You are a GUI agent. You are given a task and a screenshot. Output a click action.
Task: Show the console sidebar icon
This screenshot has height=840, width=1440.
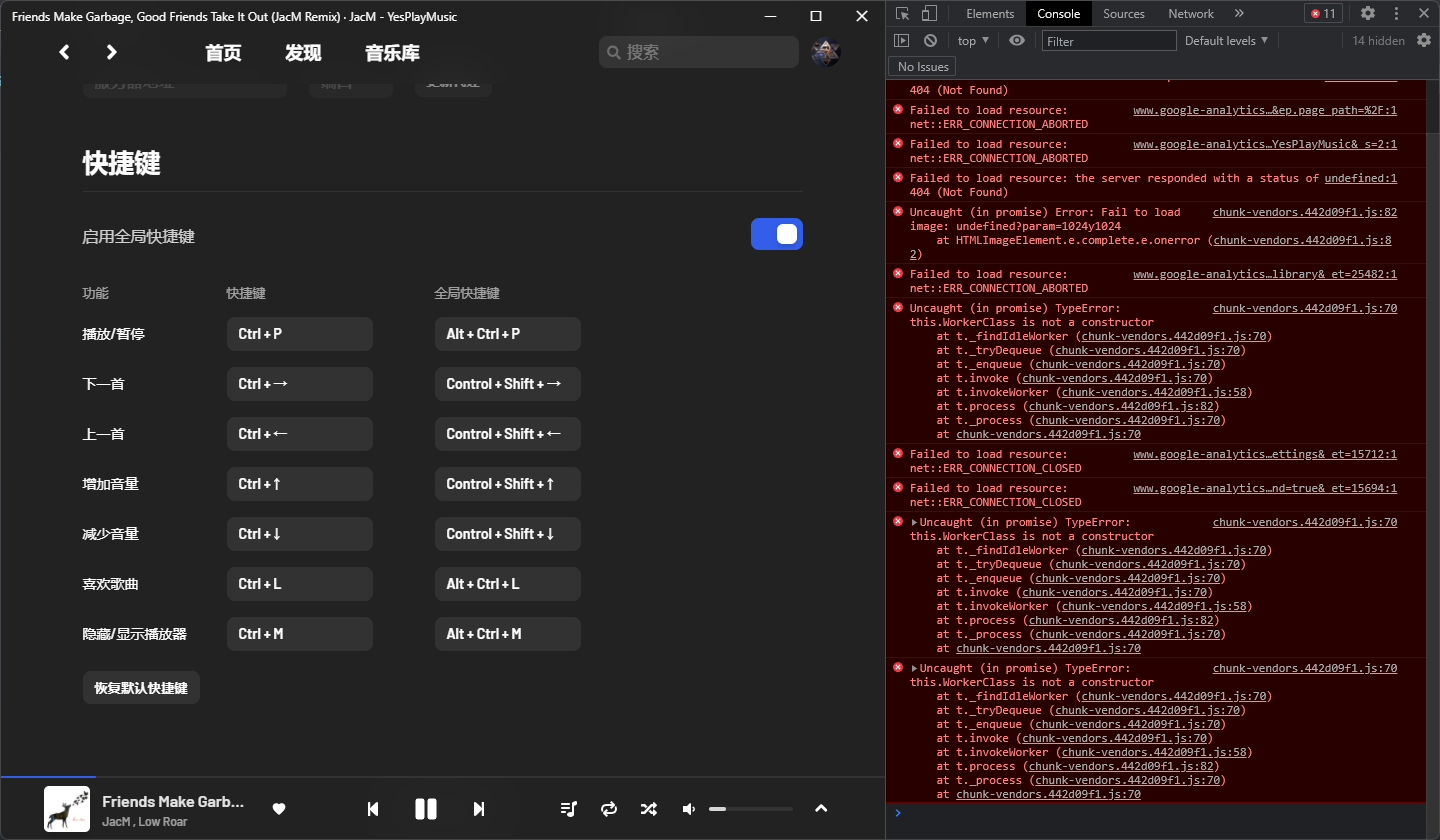[901, 40]
